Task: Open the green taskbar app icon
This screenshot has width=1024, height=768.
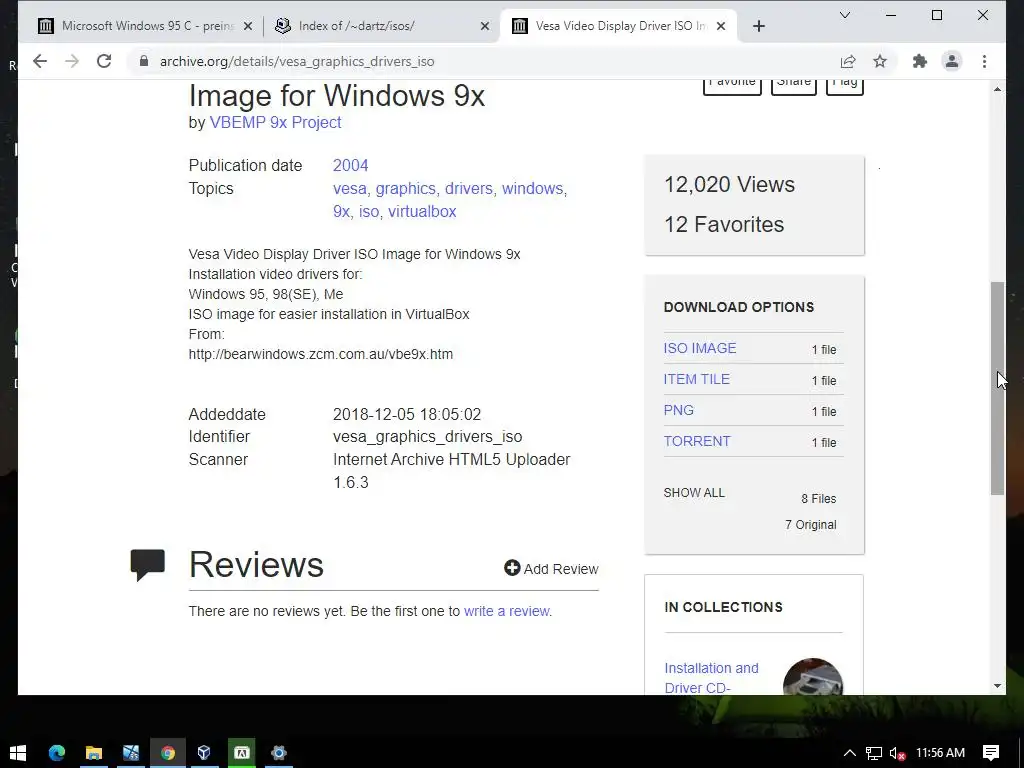Action: click(242, 752)
